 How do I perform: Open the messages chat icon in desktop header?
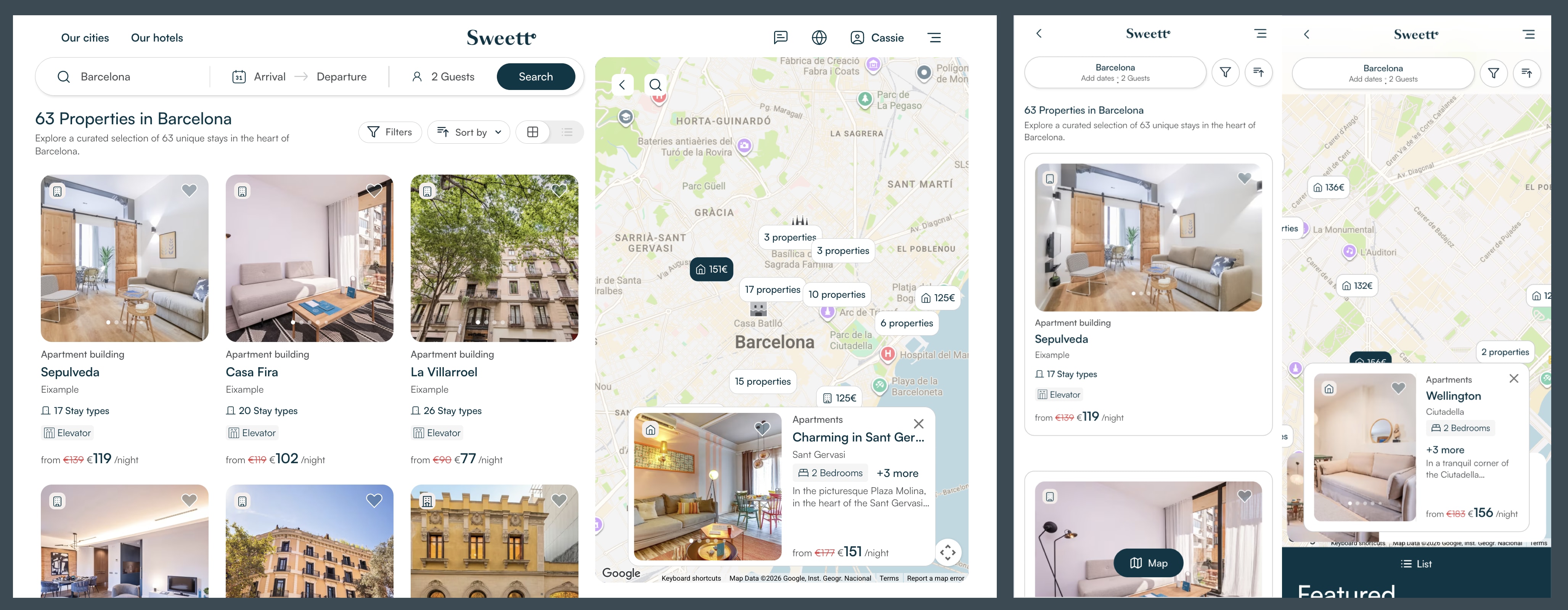pos(780,38)
